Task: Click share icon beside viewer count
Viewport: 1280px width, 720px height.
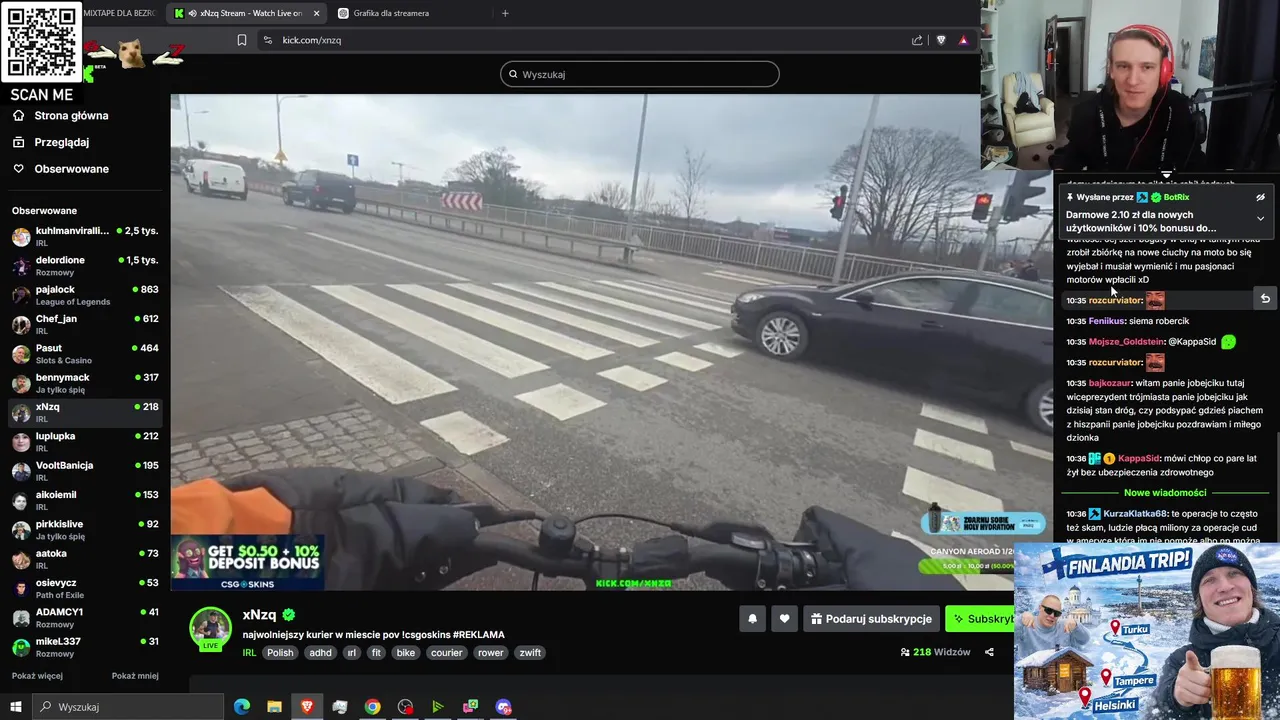Action: (989, 652)
